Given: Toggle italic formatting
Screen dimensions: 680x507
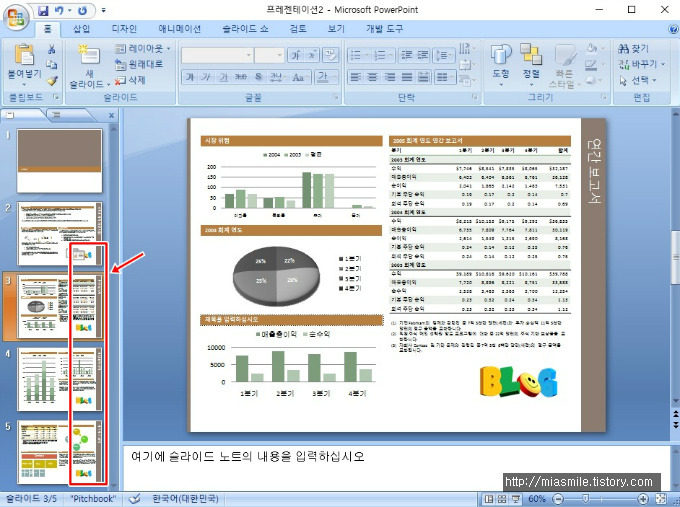Looking at the screenshot, I should click(x=206, y=77).
